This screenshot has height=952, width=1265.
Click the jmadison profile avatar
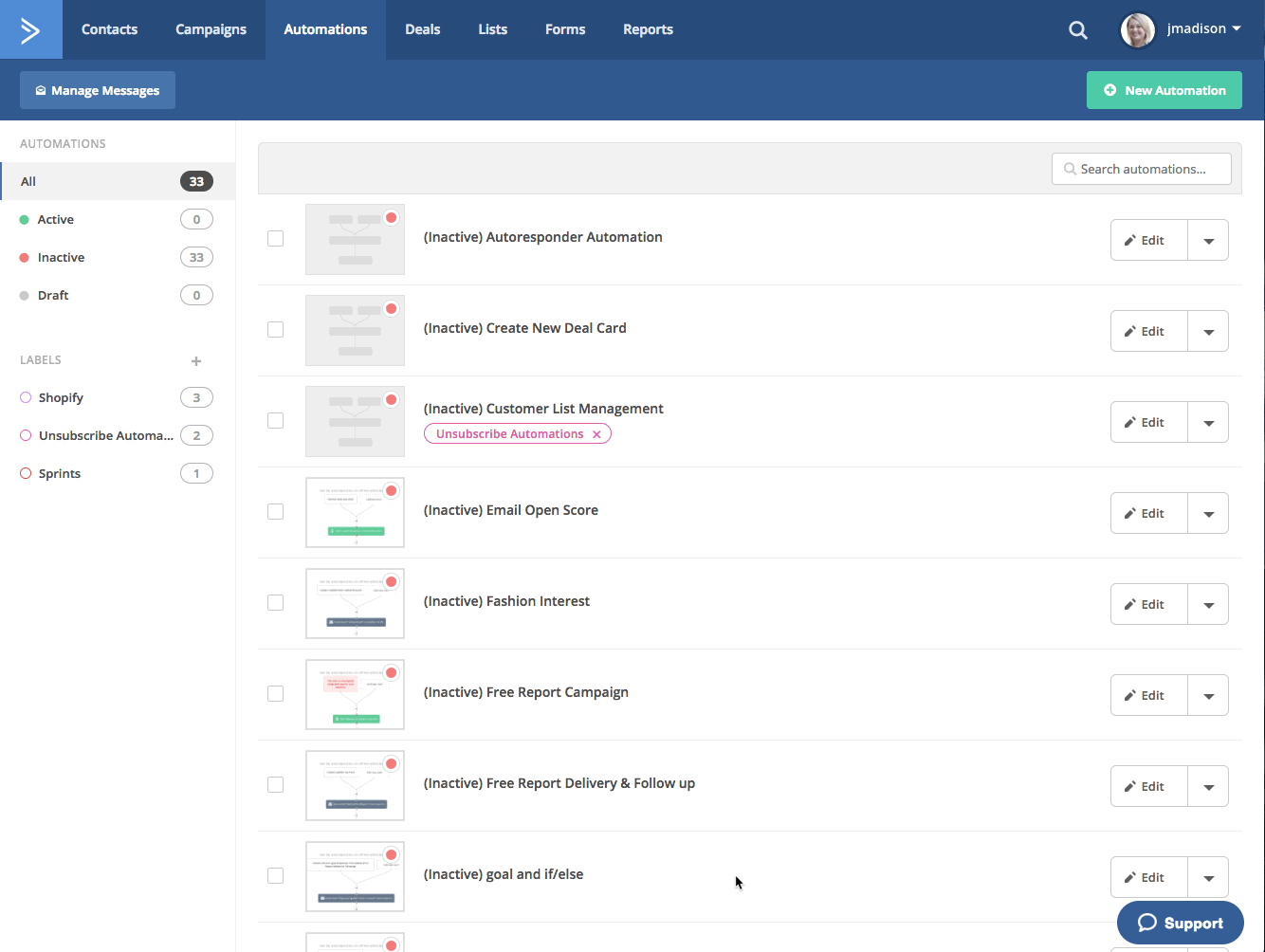pos(1137,29)
